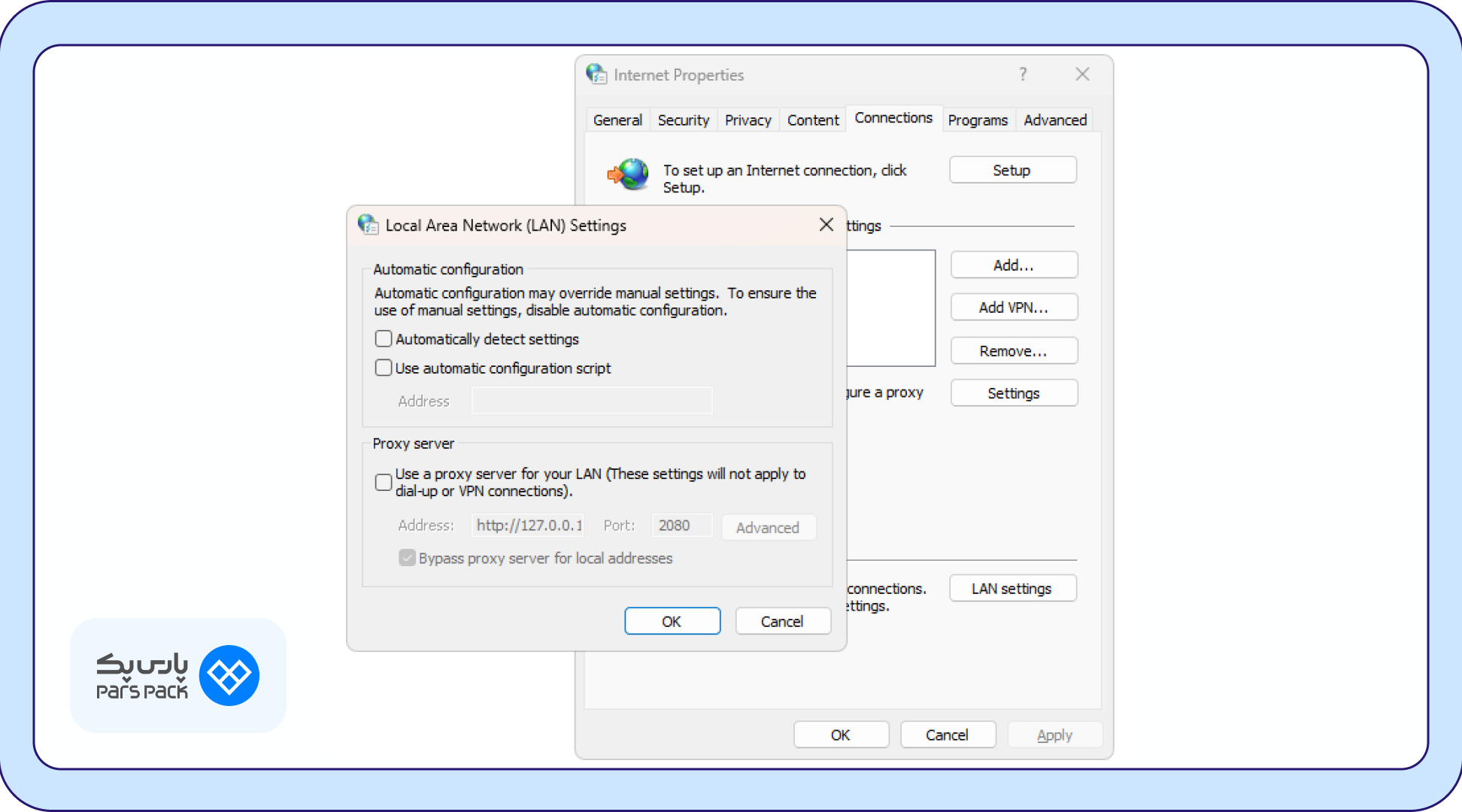Enable Use a proxy server for your LAN
This screenshot has width=1462, height=812.
(x=384, y=482)
